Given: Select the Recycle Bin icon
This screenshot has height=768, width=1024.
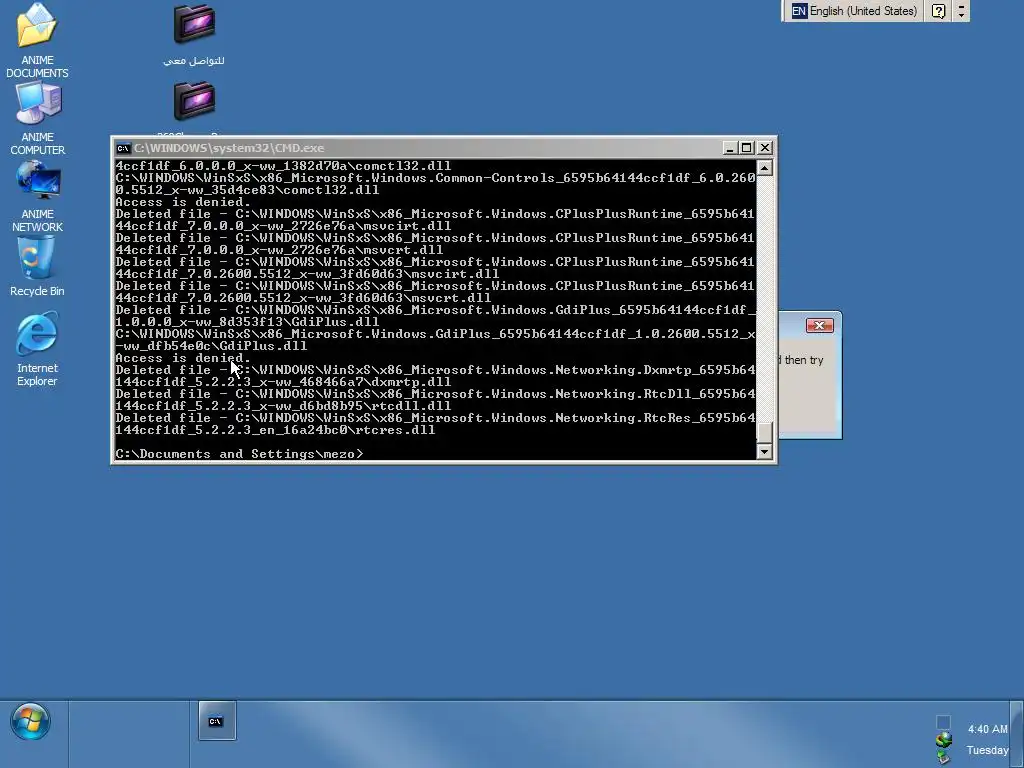Looking at the screenshot, I should click(37, 267).
